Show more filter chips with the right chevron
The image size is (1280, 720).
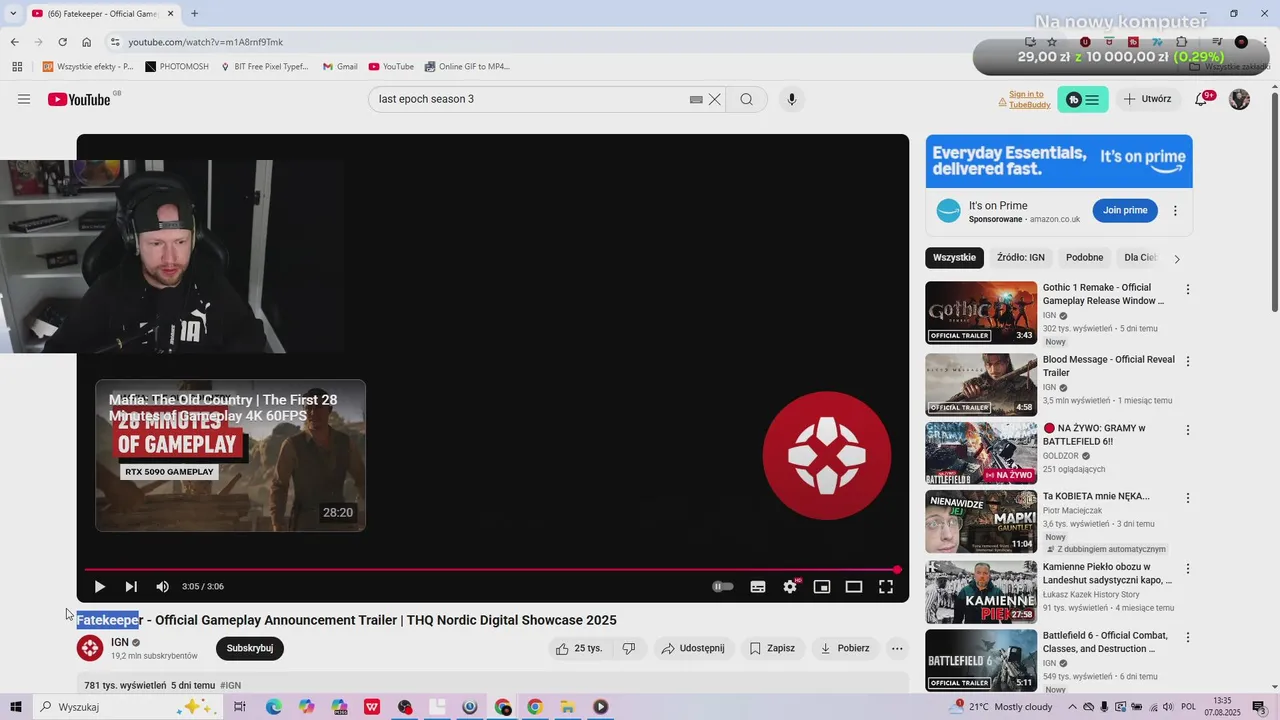pyautogui.click(x=1177, y=259)
